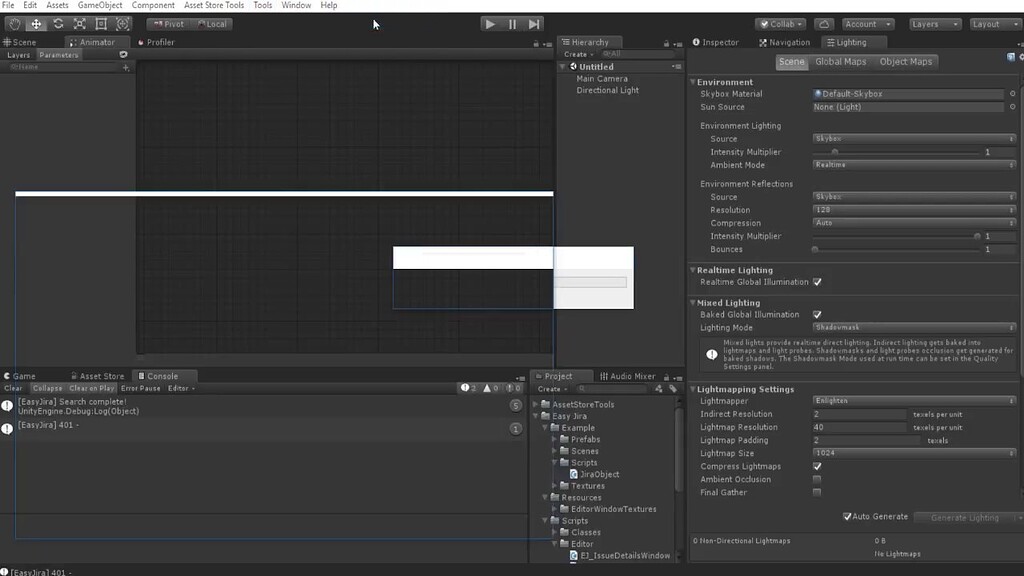Select the Rect transform tool
This screenshot has height=576, width=1024.
tap(101, 24)
